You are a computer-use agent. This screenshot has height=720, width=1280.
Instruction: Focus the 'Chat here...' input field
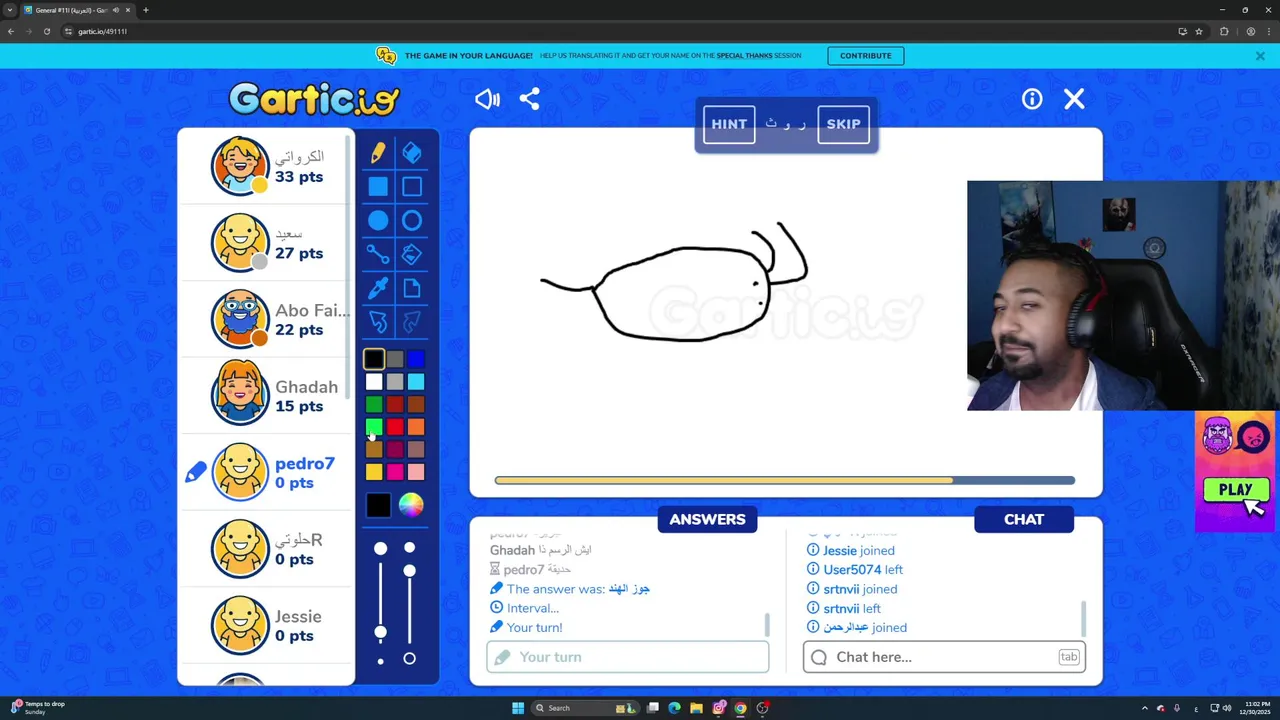click(x=944, y=657)
